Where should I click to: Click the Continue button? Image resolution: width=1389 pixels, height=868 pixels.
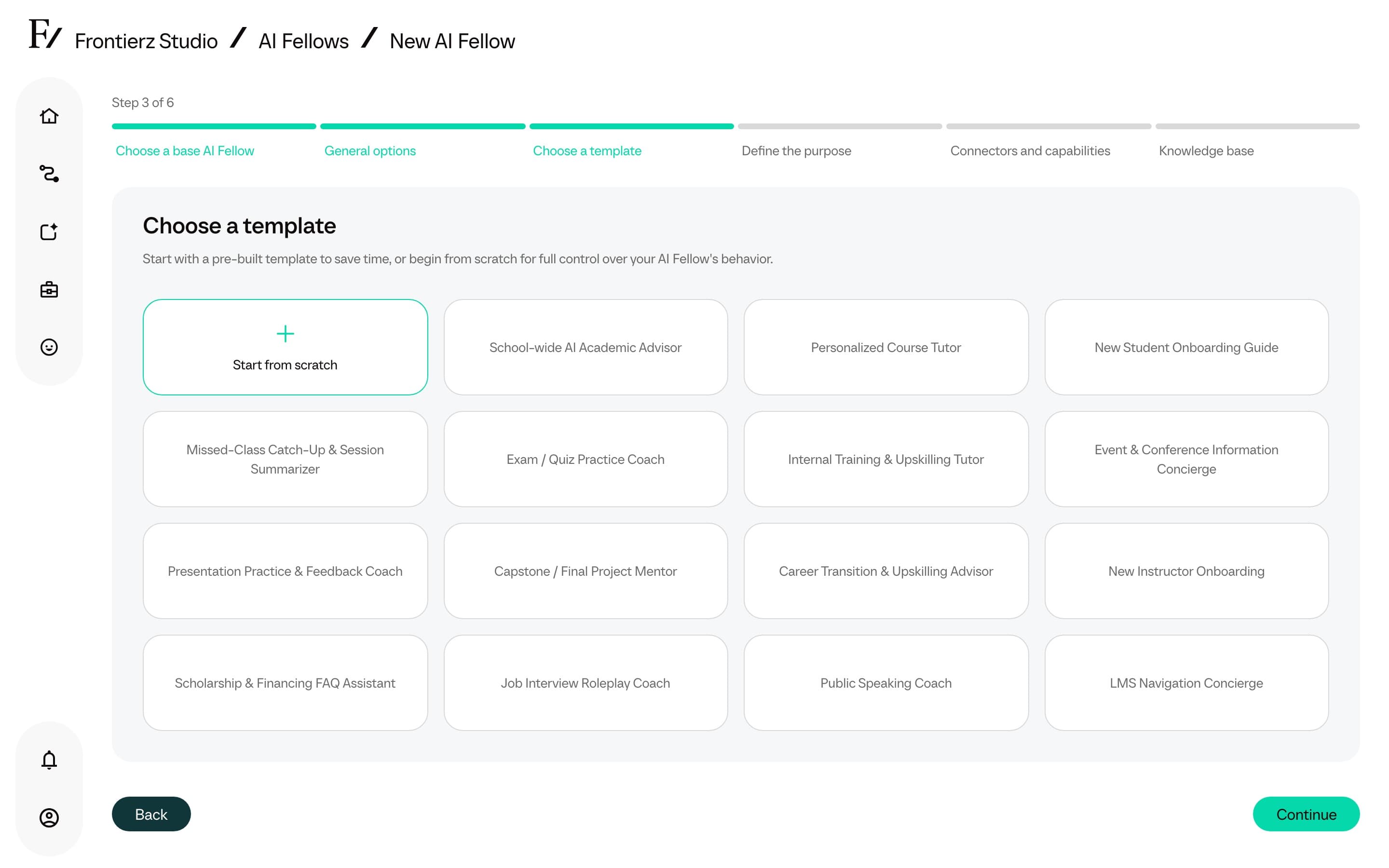click(x=1306, y=814)
